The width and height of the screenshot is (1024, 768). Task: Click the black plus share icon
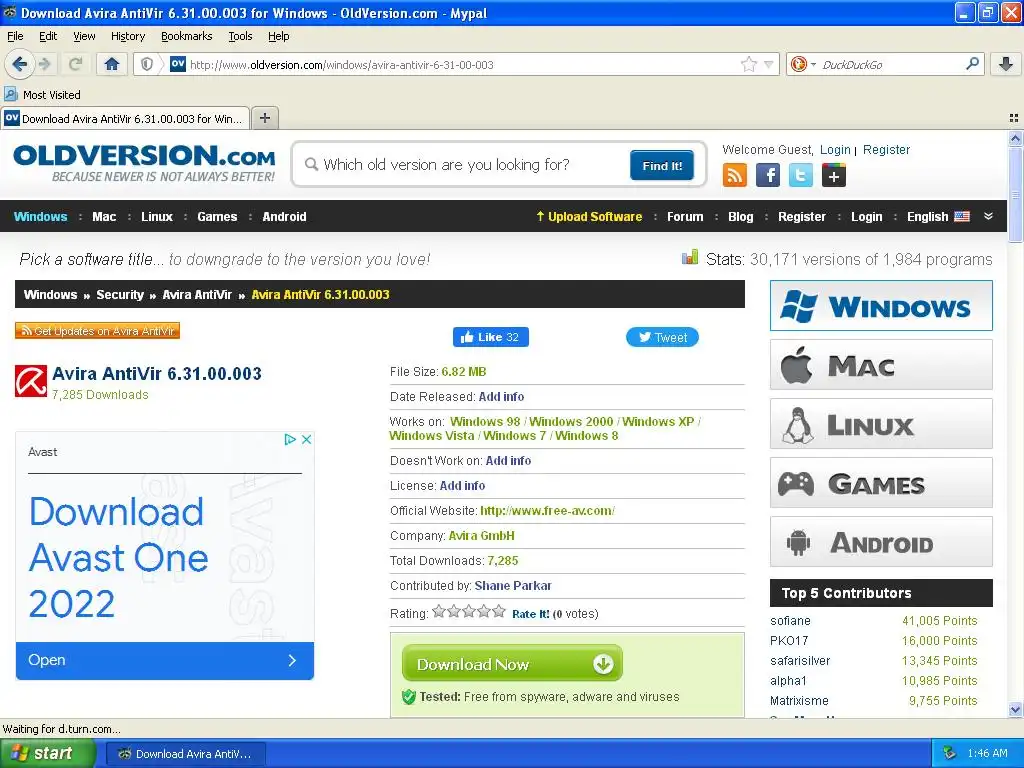click(834, 175)
